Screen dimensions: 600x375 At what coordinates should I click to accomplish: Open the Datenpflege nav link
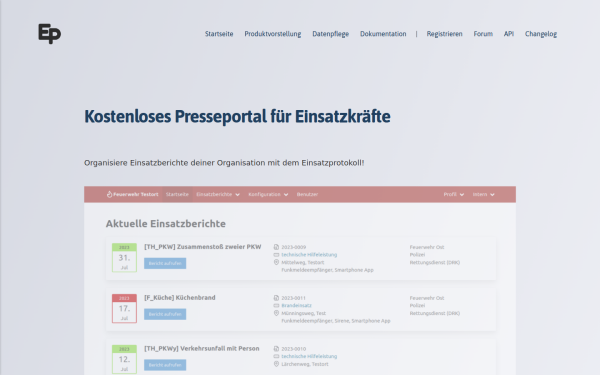(x=330, y=34)
